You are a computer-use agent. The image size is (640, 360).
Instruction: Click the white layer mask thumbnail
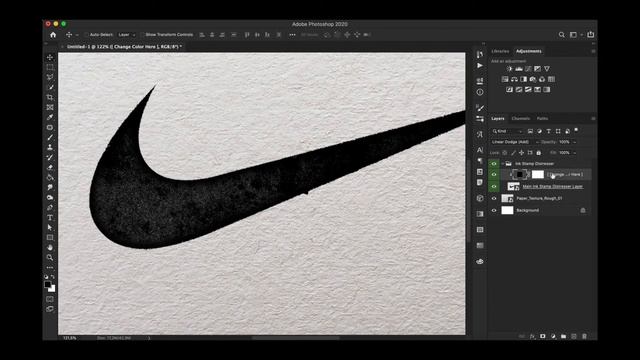(x=538, y=174)
